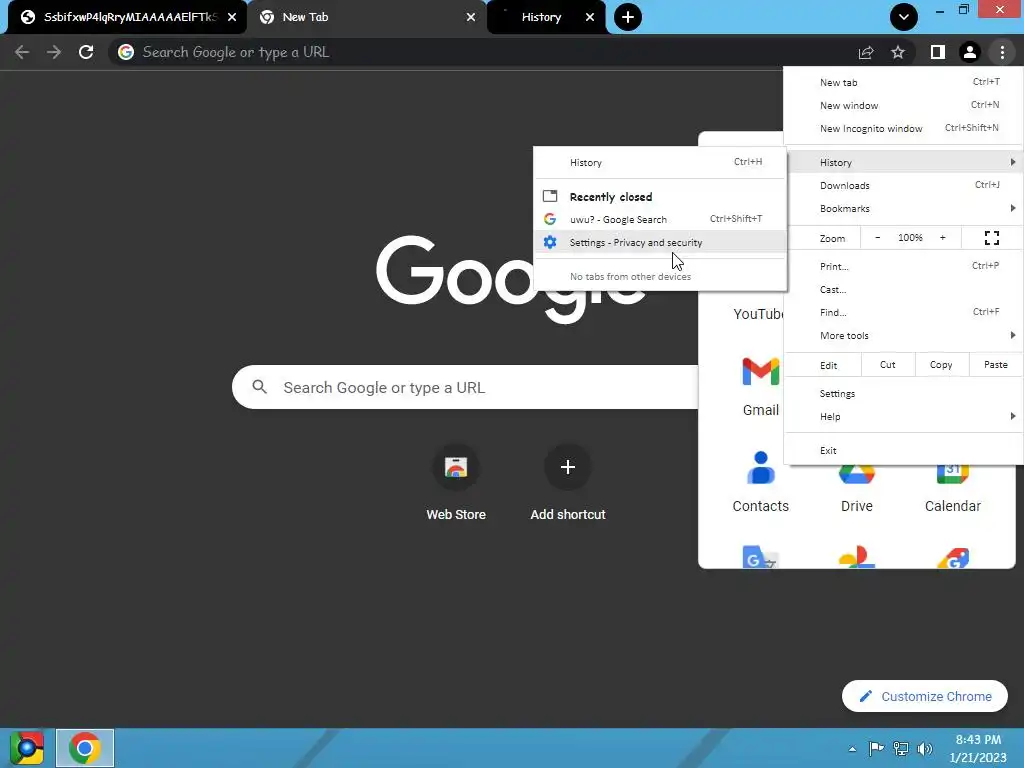The height and width of the screenshot is (768, 1024).
Task: Click Copy in the Edit row
Action: (940, 365)
